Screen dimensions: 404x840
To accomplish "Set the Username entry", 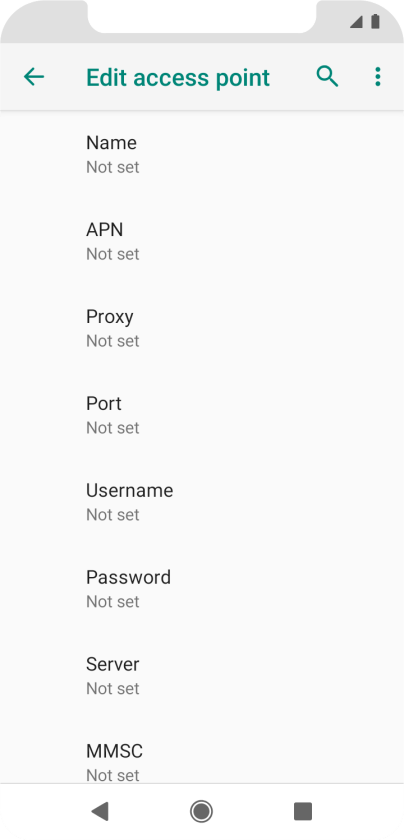I will tap(202, 502).
